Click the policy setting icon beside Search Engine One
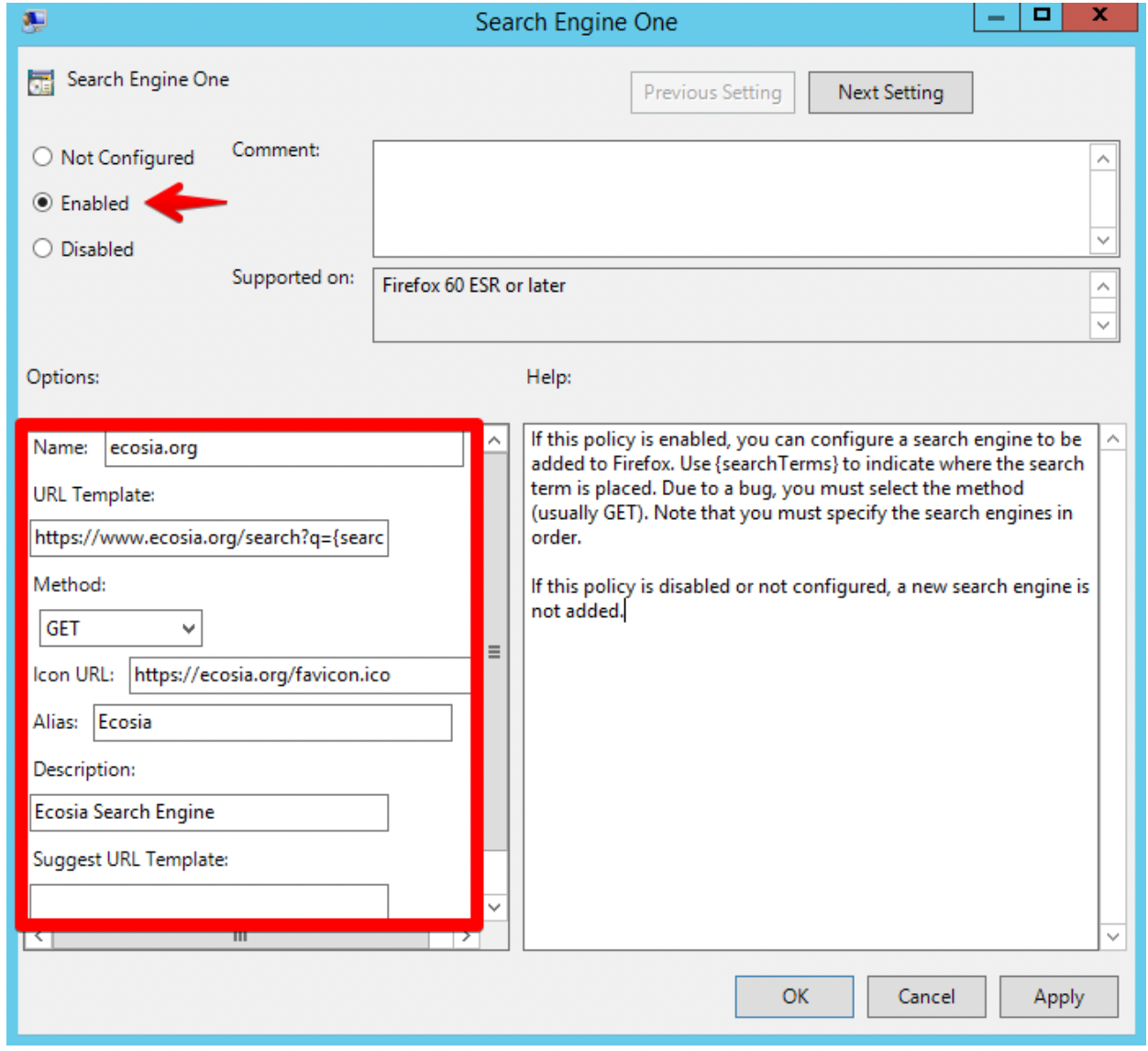The width and height of the screenshot is (1148, 1051). pyautogui.click(x=41, y=82)
